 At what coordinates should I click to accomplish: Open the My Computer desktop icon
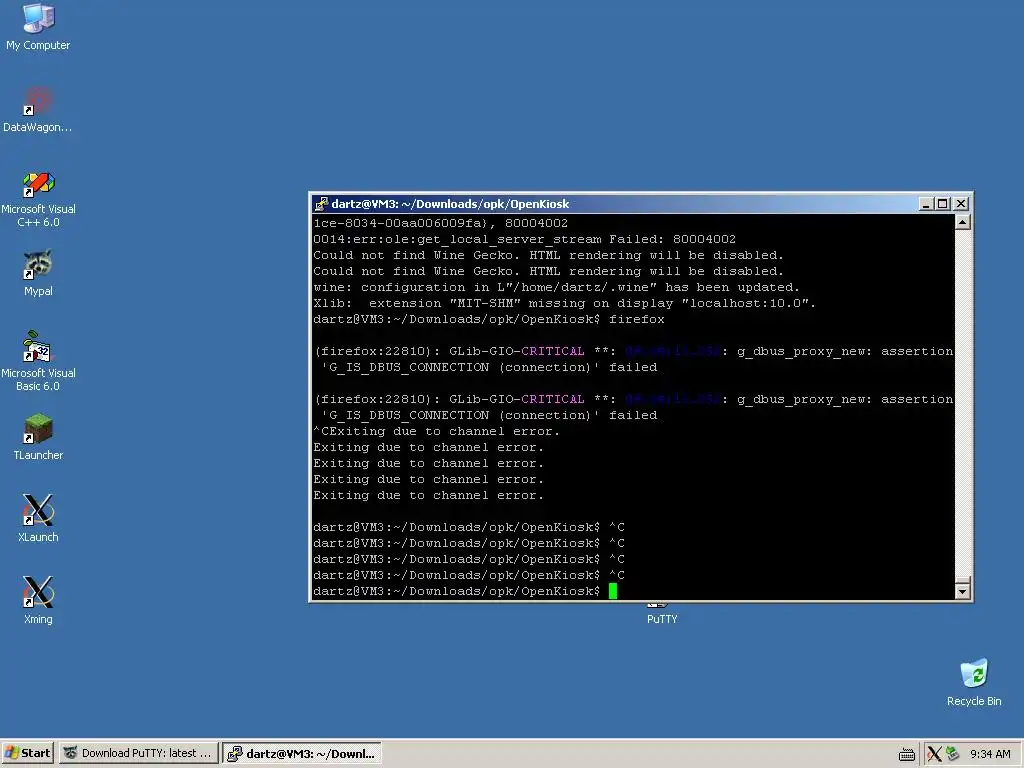click(38, 27)
